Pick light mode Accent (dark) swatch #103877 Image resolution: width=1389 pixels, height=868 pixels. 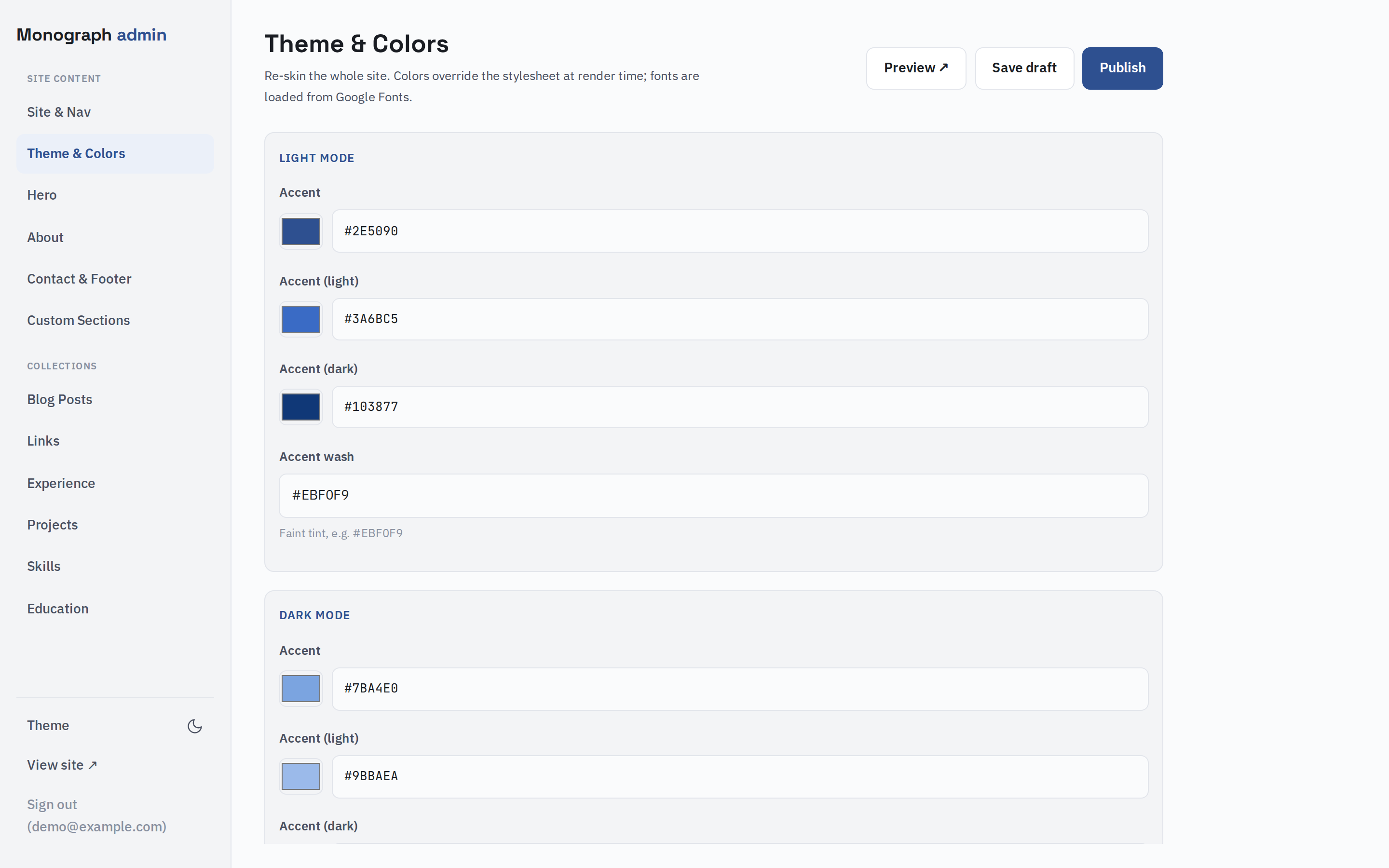tap(301, 407)
